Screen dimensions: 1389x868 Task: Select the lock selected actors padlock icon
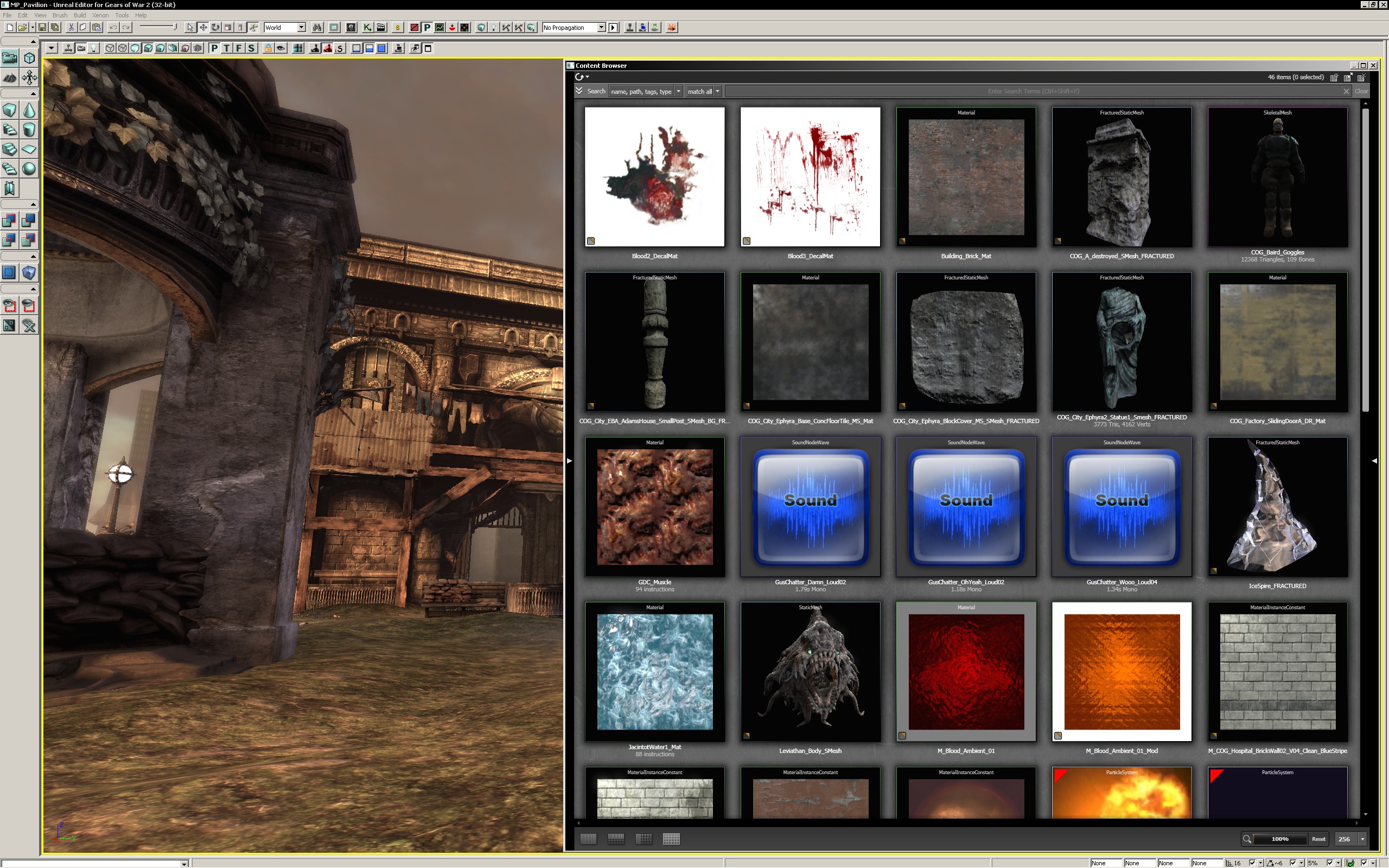(268, 48)
